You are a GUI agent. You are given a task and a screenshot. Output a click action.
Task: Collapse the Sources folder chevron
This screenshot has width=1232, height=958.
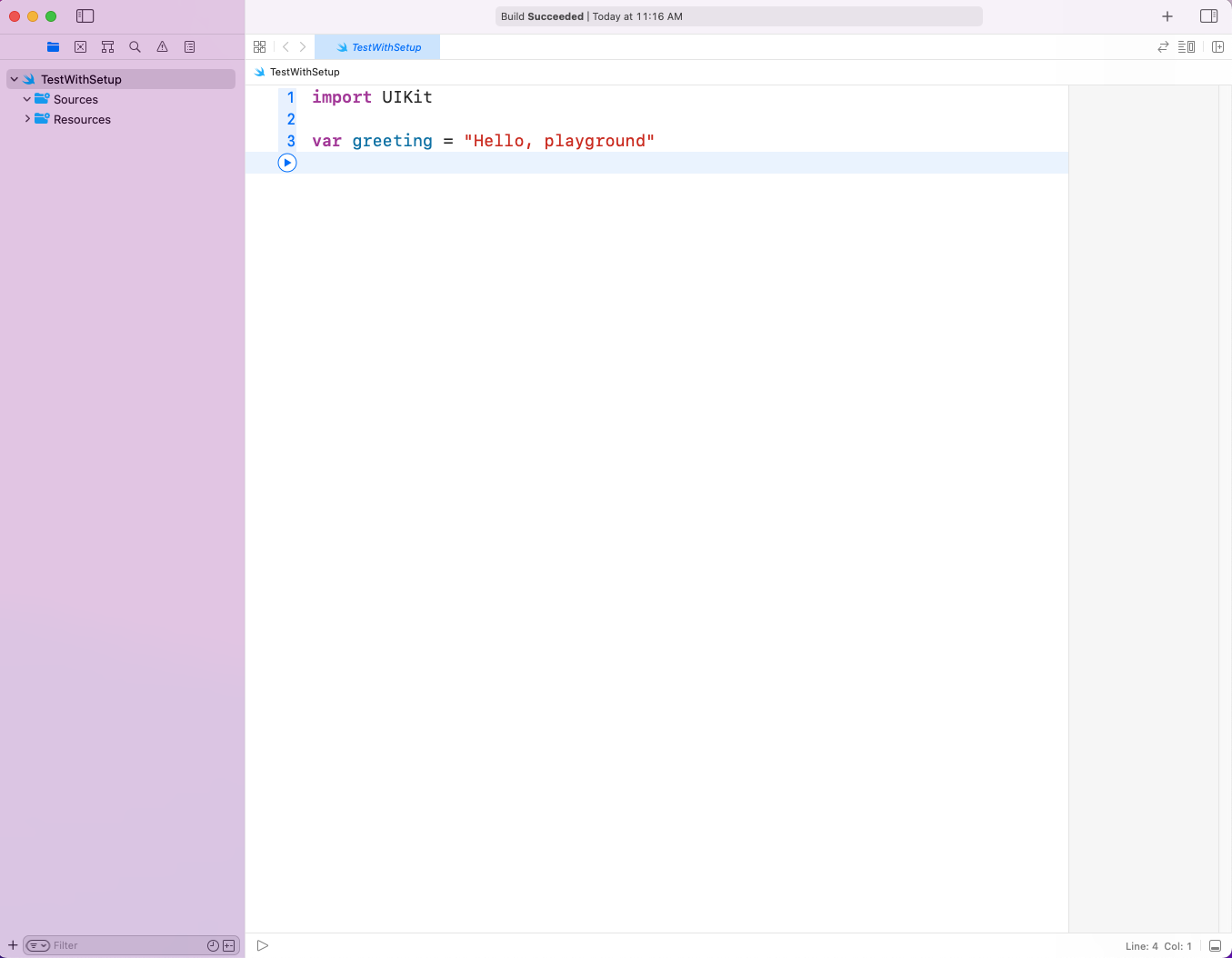click(x=27, y=99)
